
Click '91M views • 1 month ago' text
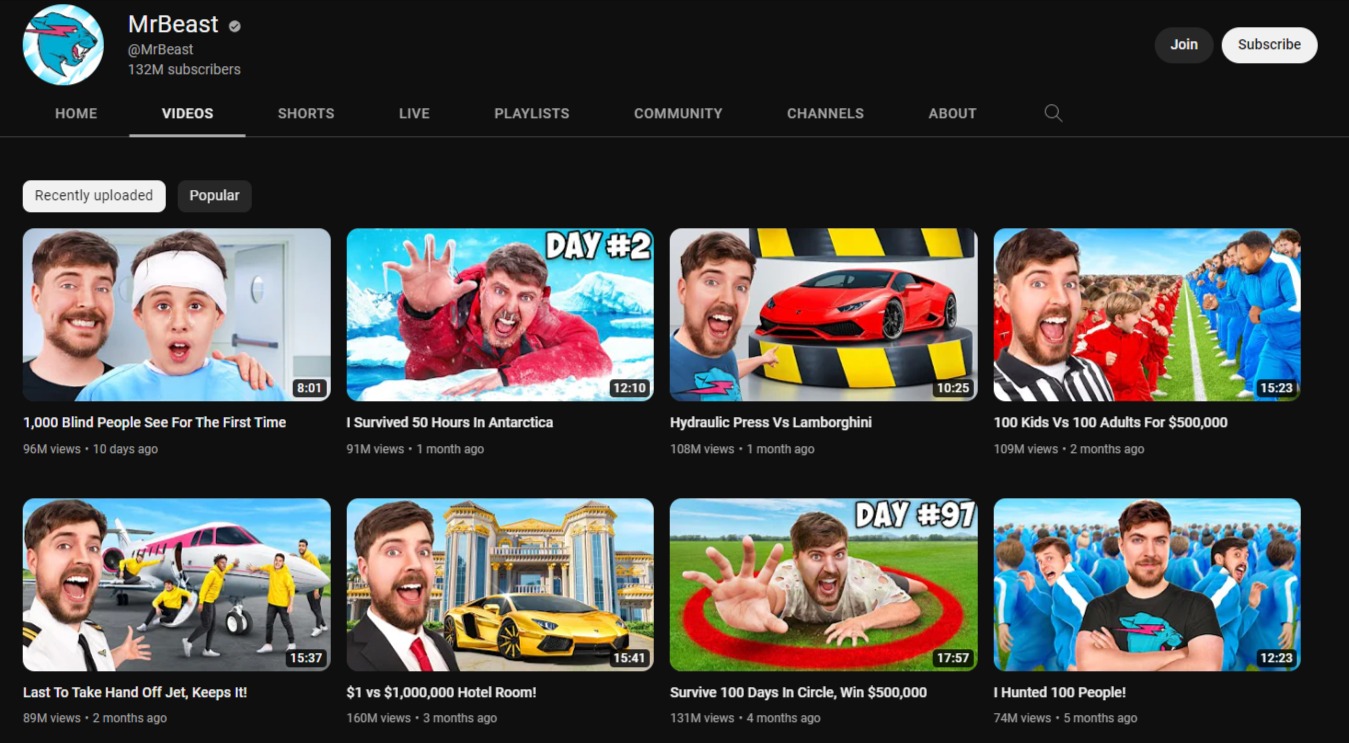point(415,449)
